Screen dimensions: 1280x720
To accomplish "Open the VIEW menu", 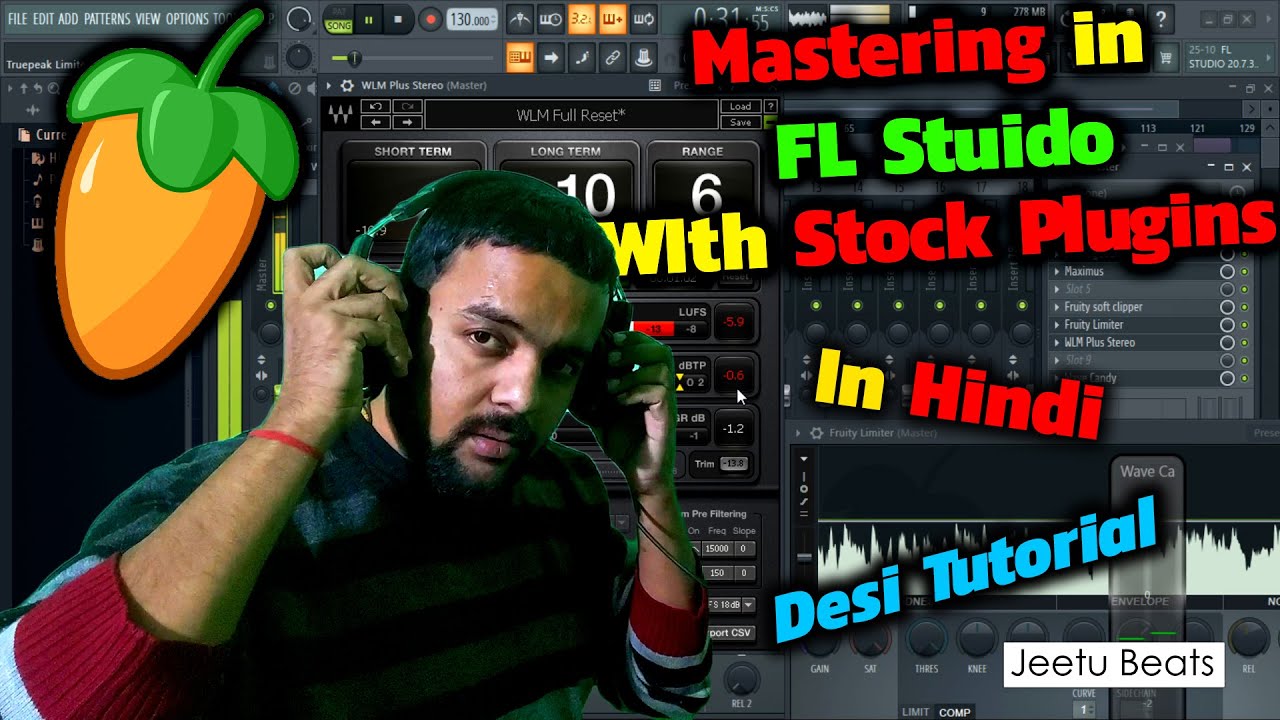I will click(x=148, y=18).
